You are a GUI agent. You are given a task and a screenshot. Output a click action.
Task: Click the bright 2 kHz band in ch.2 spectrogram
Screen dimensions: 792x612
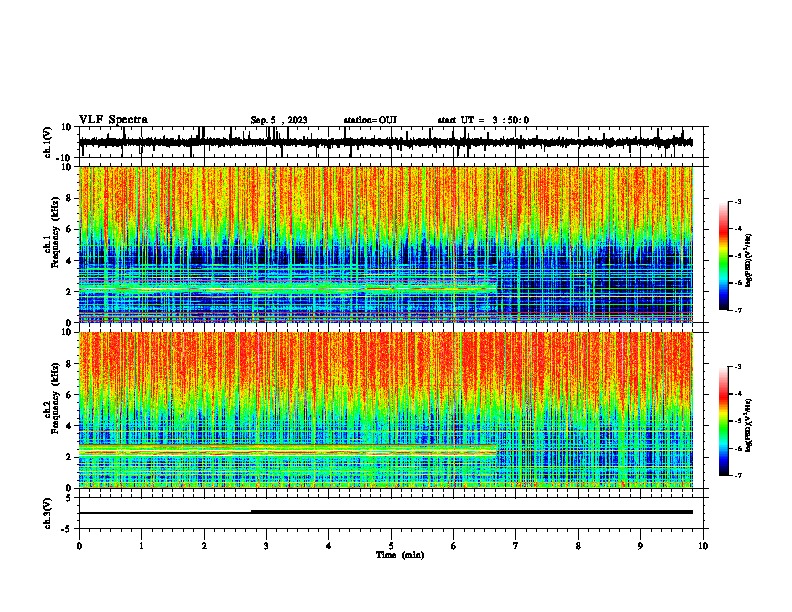point(288,449)
